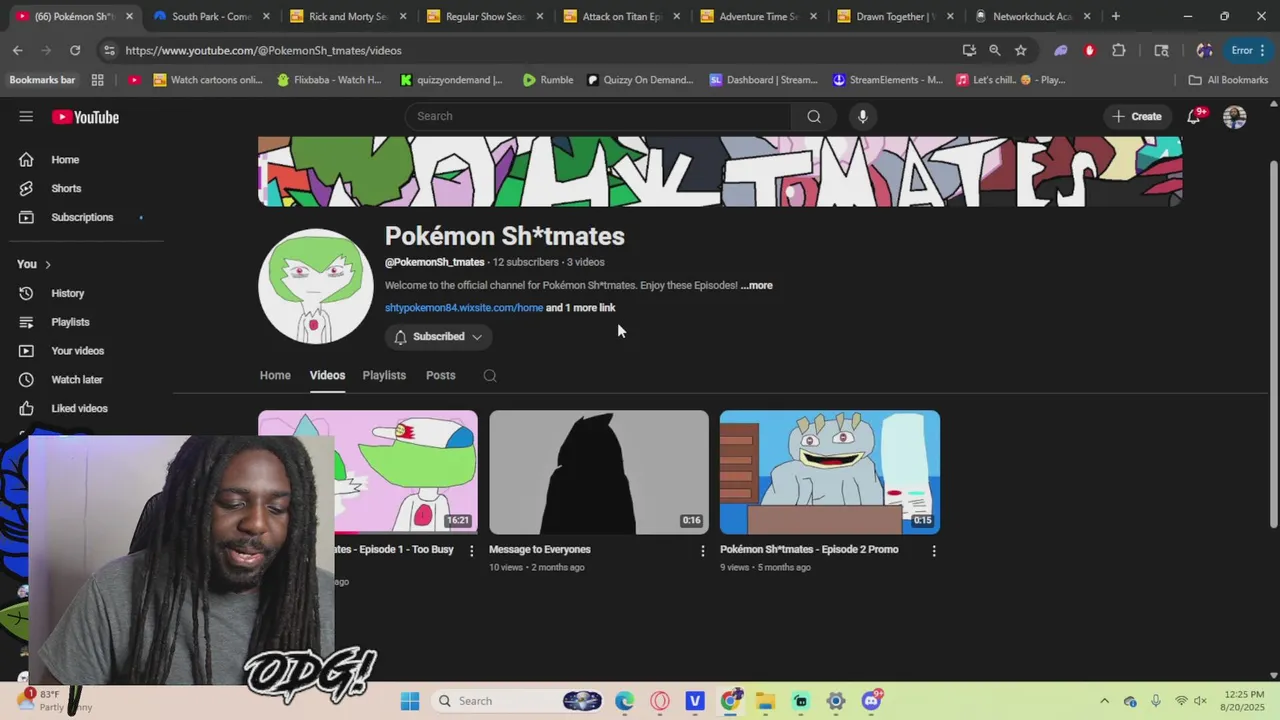Click the purple extension icon in the toolbar
This screenshot has height=720, width=1280.
pos(1061,50)
